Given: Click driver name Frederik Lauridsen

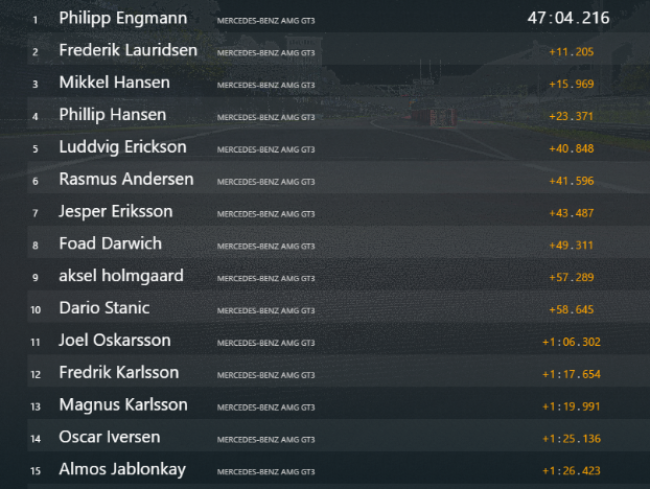Looking at the screenshot, I should point(128,50).
